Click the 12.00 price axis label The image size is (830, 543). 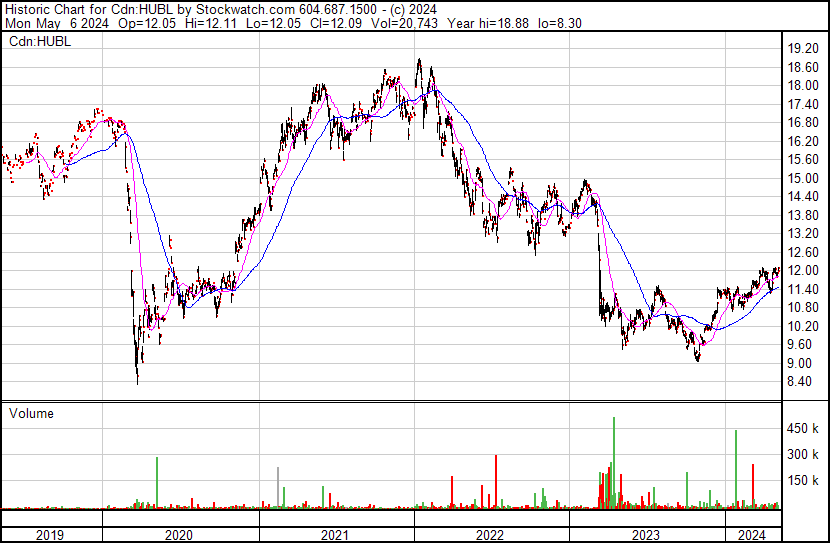coord(803,270)
